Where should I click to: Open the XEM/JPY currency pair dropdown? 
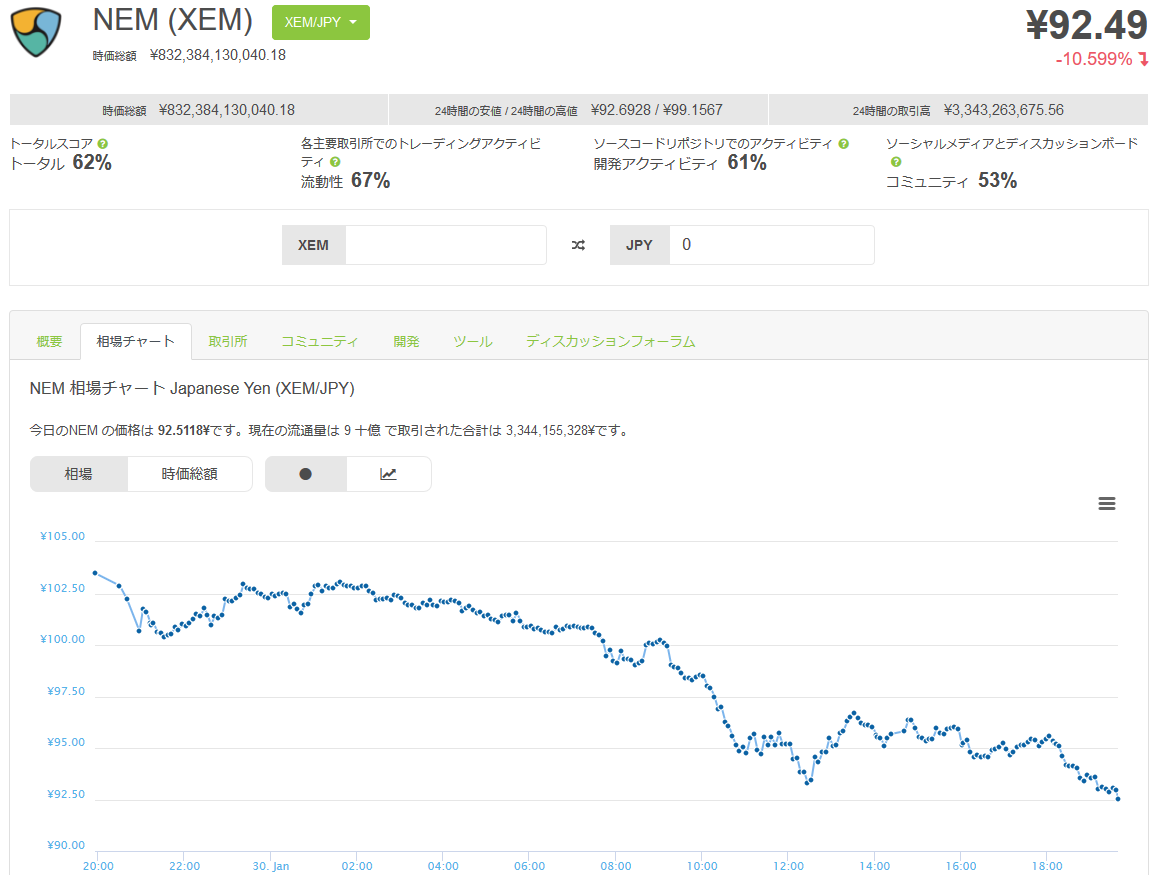tap(321, 22)
